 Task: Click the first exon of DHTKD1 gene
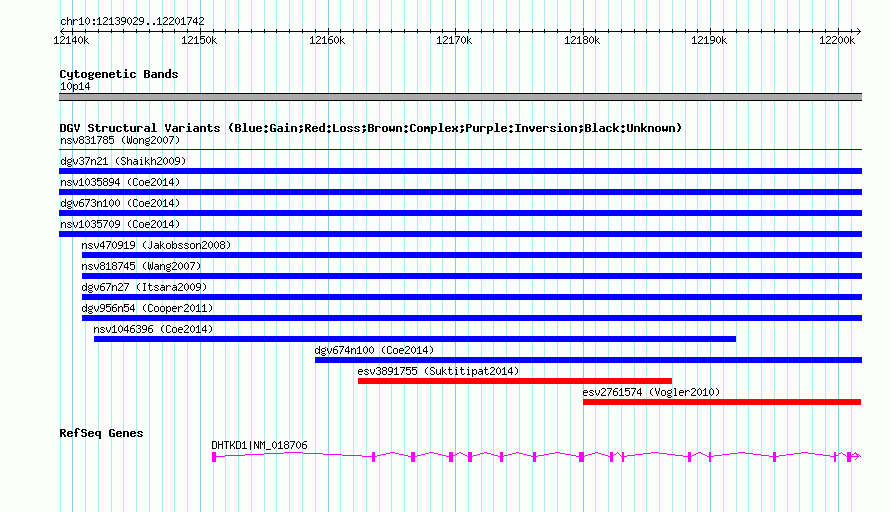(214, 457)
